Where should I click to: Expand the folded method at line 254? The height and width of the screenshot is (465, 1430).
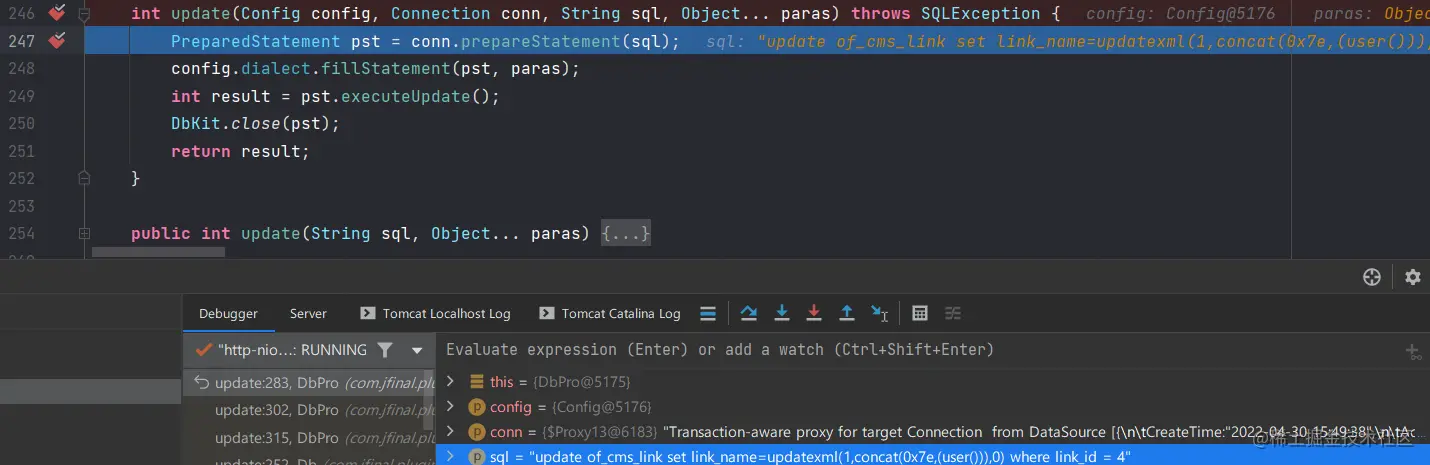(84, 233)
